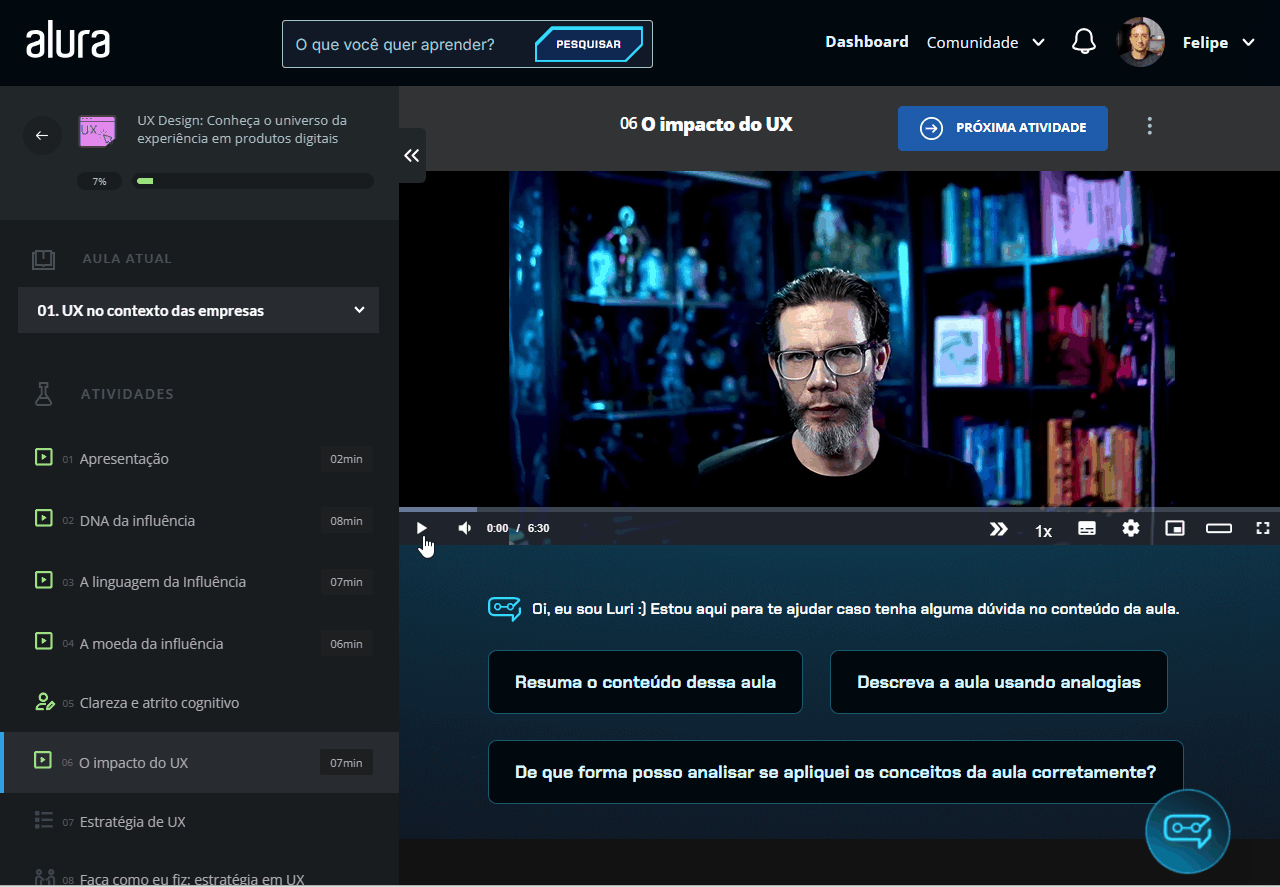The width and height of the screenshot is (1280, 887).
Task: Toggle theater mode in the player
Action: [x=1219, y=528]
